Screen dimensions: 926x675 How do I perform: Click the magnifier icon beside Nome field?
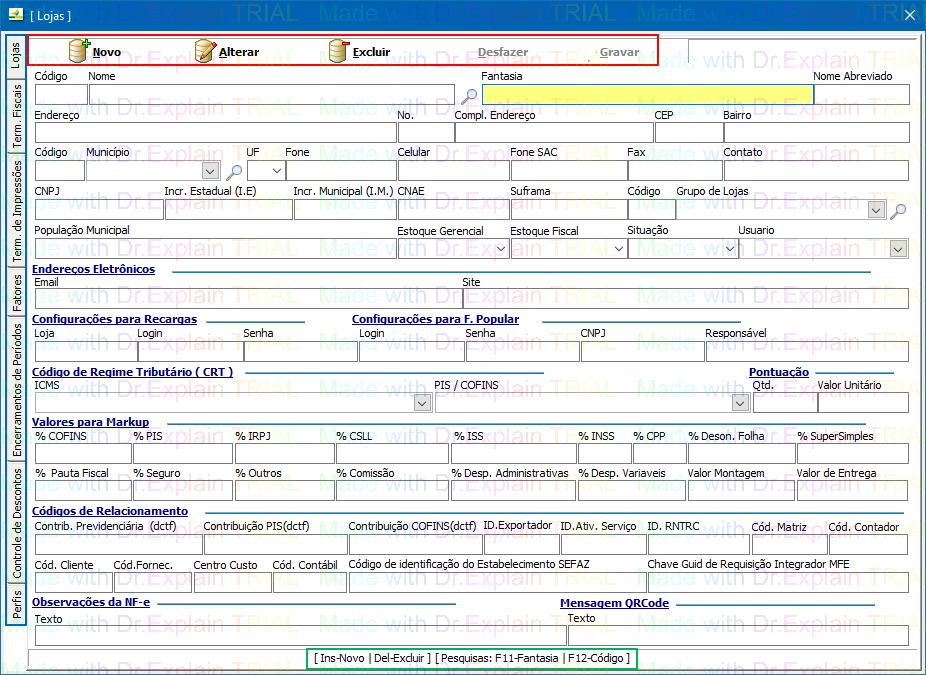coord(469,96)
